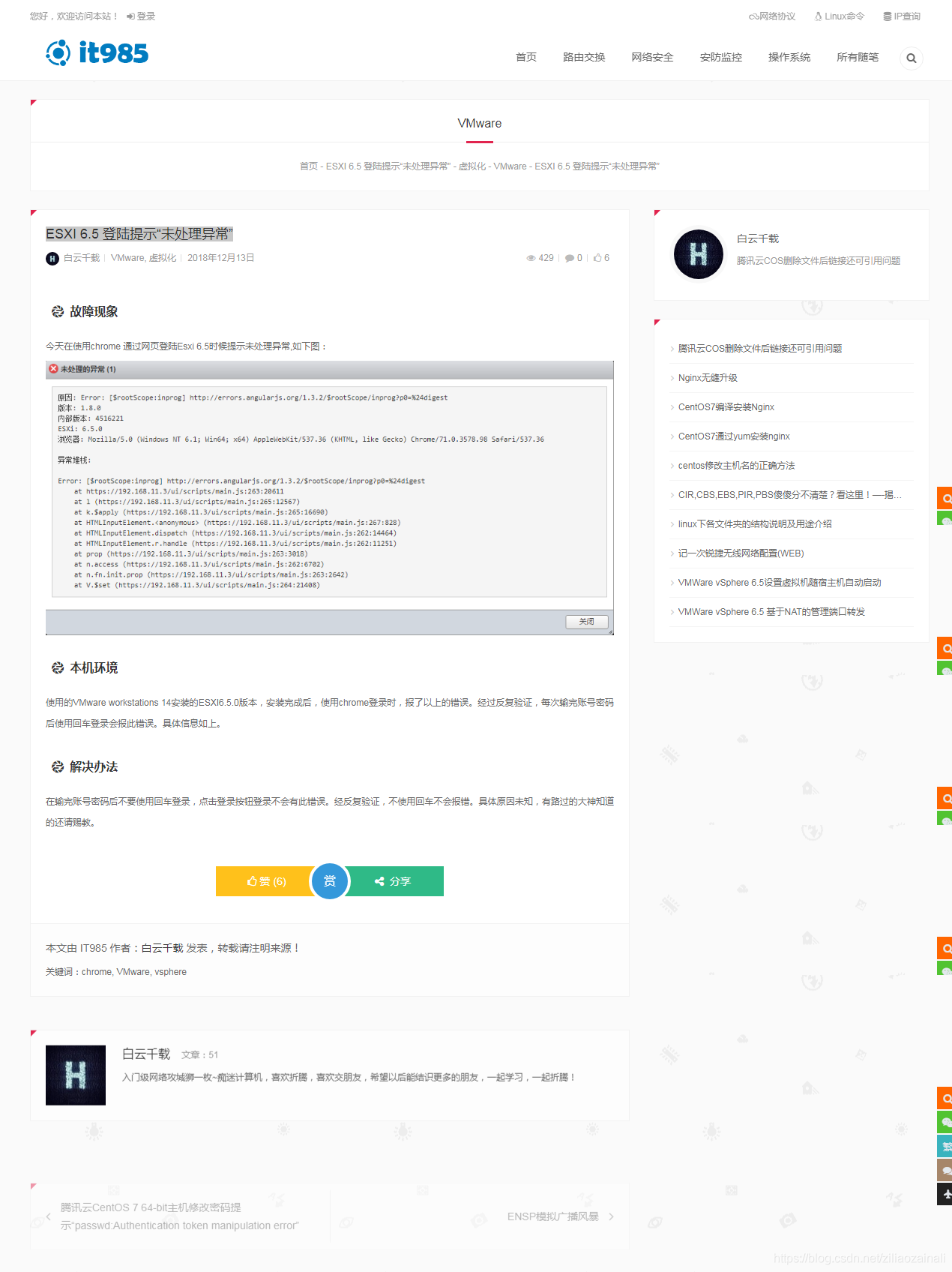Open 操作系统 navigation menu
This screenshot has width=952, height=1272.
tap(789, 57)
